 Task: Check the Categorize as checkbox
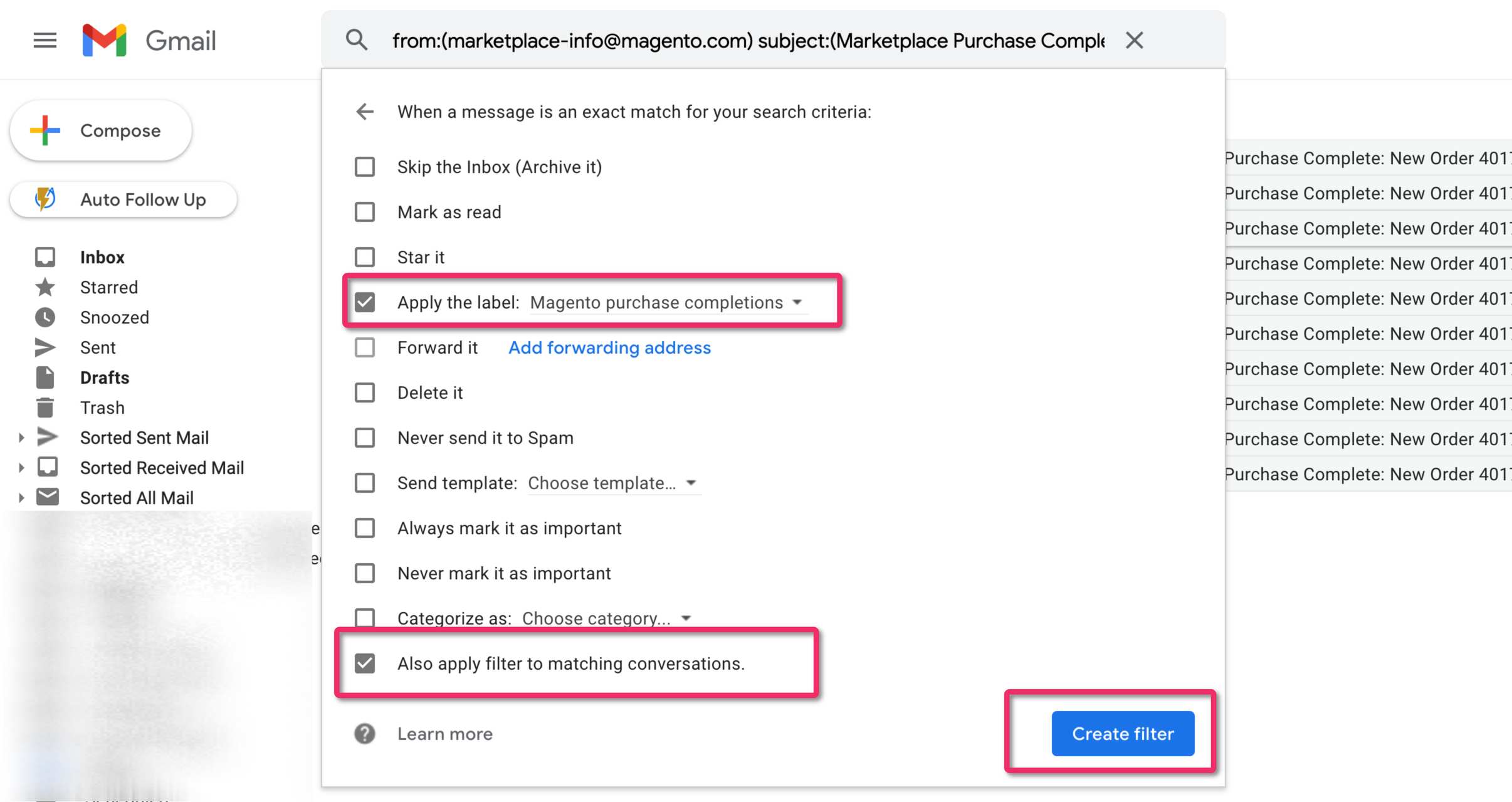[x=365, y=618]
